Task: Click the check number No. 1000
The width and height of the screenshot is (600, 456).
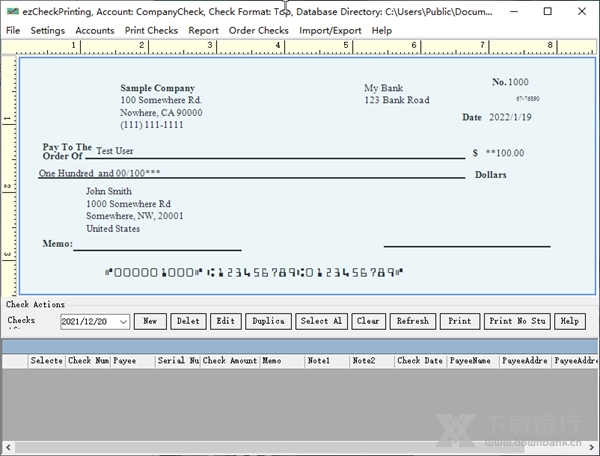Action: coord(510,82)
